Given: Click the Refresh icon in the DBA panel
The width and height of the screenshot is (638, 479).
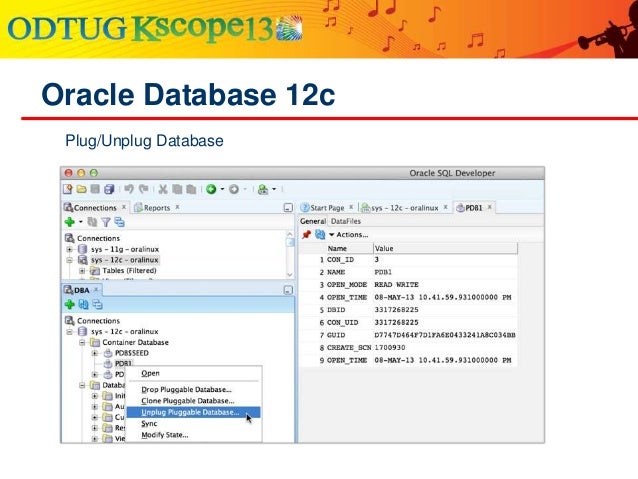Looking at the screenshot, I should point(83,304).
